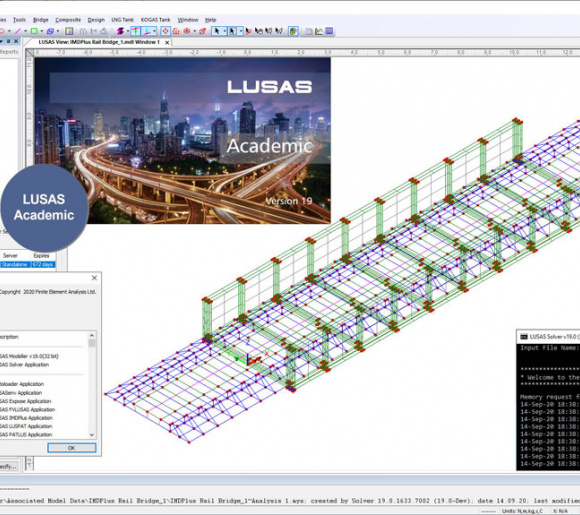Click the Units status bar entry
The image size is (580, 515).
522,511
